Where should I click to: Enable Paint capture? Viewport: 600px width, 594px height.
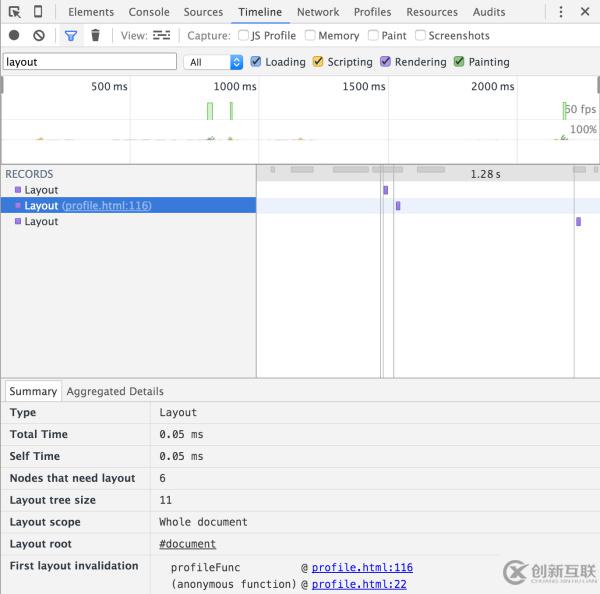coord(373,35)
